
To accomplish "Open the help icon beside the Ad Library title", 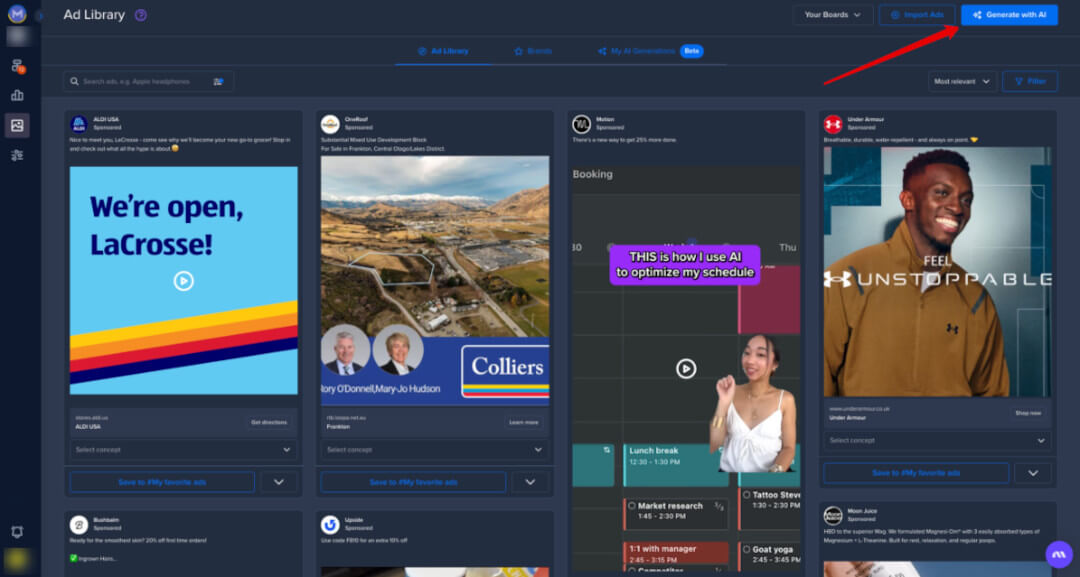I will tap(141, 15).
